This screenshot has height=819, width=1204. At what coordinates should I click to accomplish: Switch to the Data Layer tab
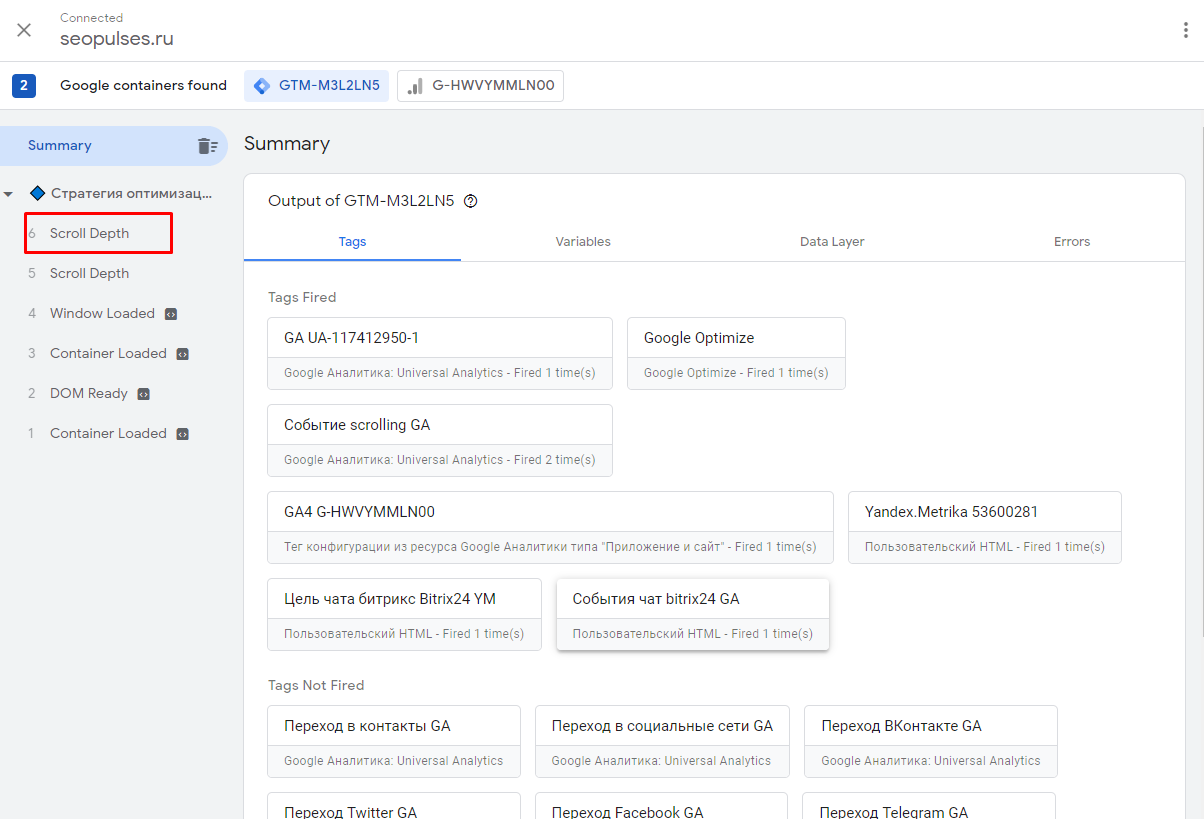click(x=832, y=242)
